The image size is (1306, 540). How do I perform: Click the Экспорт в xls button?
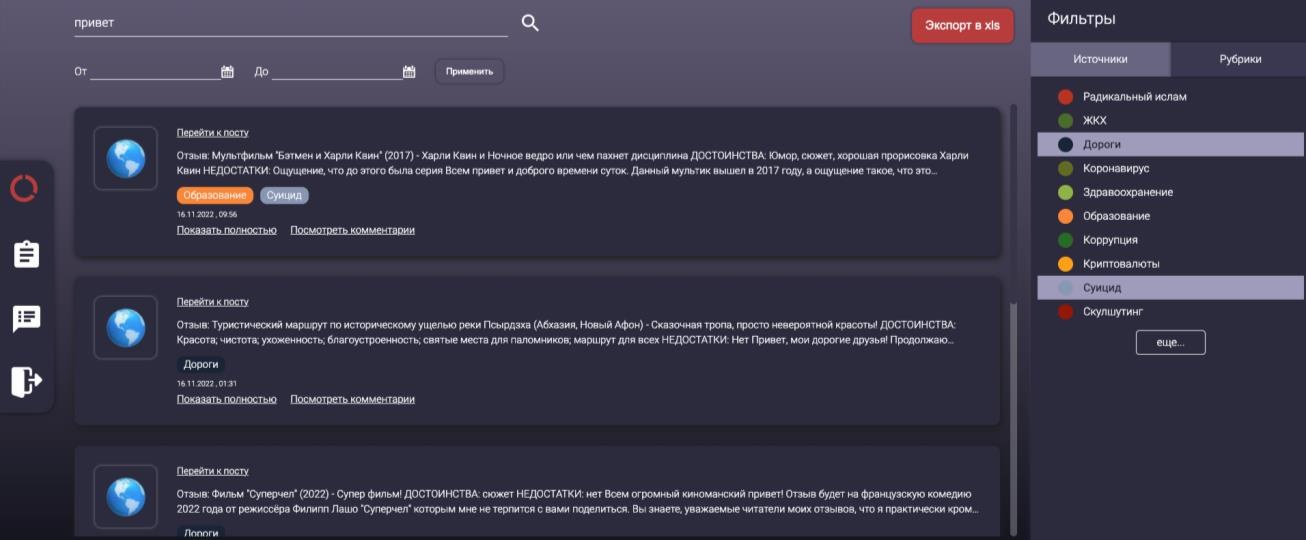pos(962,25)
